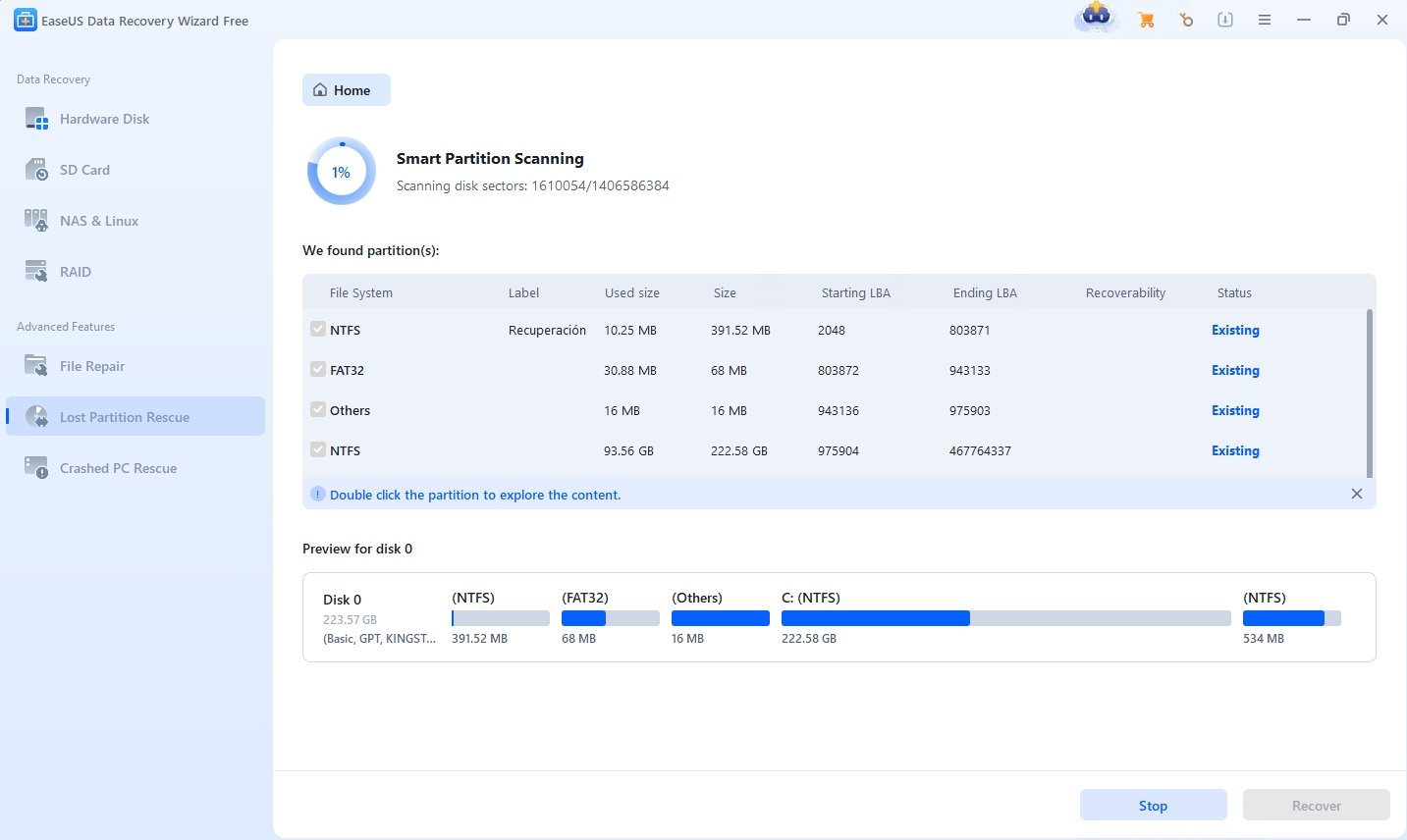This screenshot has width=1407, height=840.
Task: Select the SD Card recovery option
Action: click(83, 169)
